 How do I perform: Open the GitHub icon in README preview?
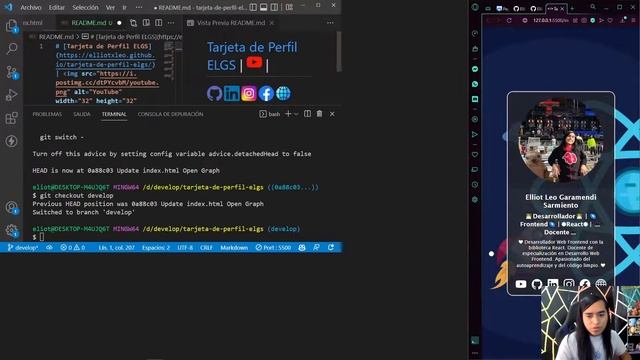(215, 93)
